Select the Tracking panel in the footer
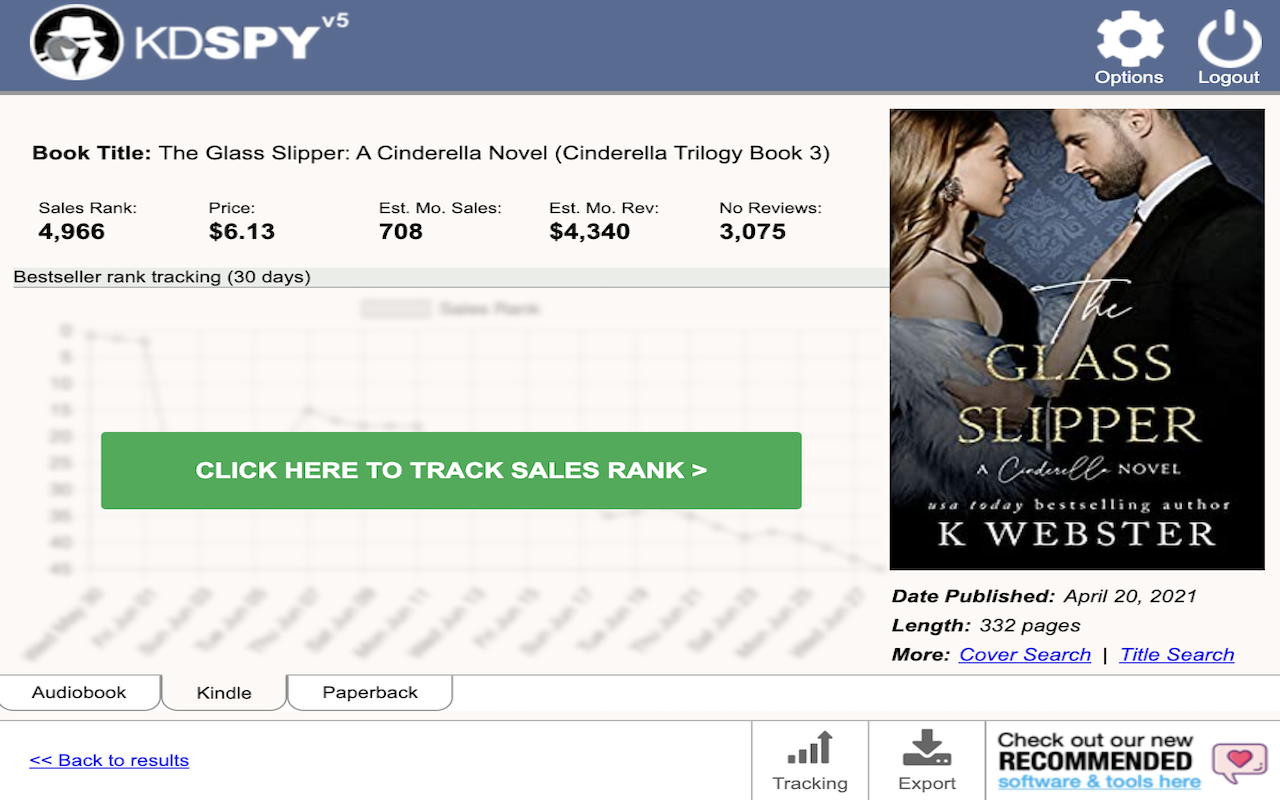This screenshot has width=1280, height=800. tap(809, 760)
